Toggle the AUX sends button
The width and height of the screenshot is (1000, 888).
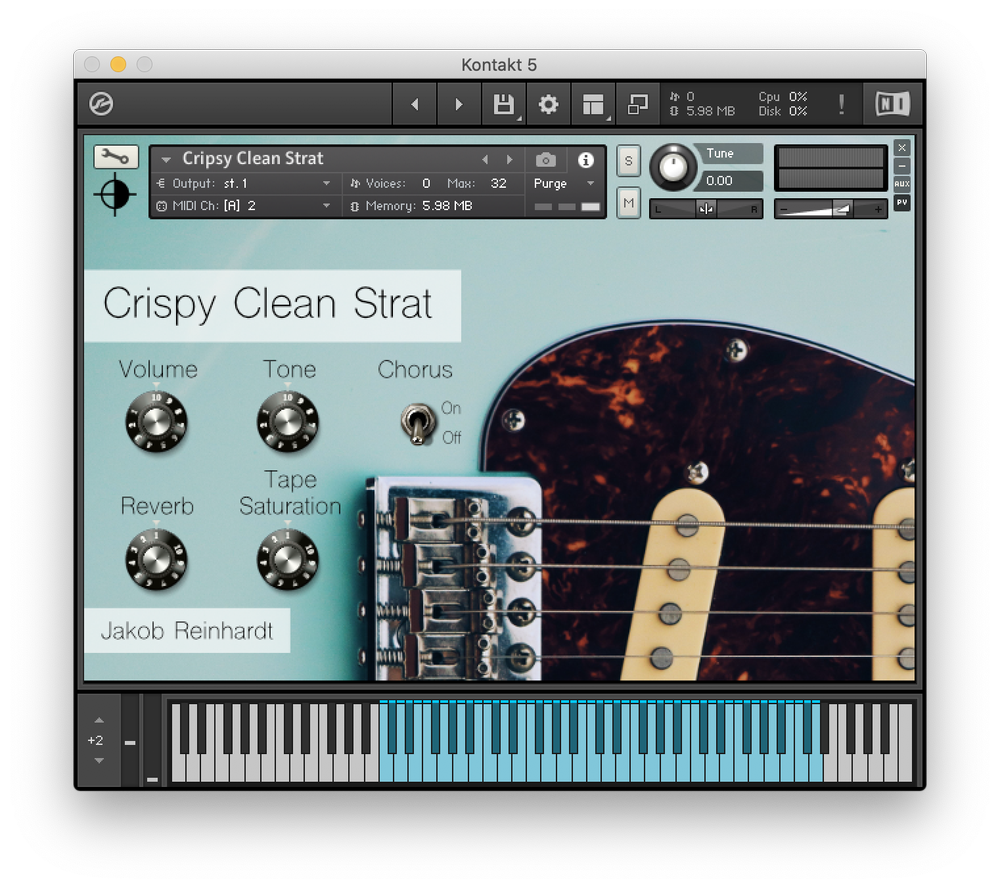click(x=902, y=184)
